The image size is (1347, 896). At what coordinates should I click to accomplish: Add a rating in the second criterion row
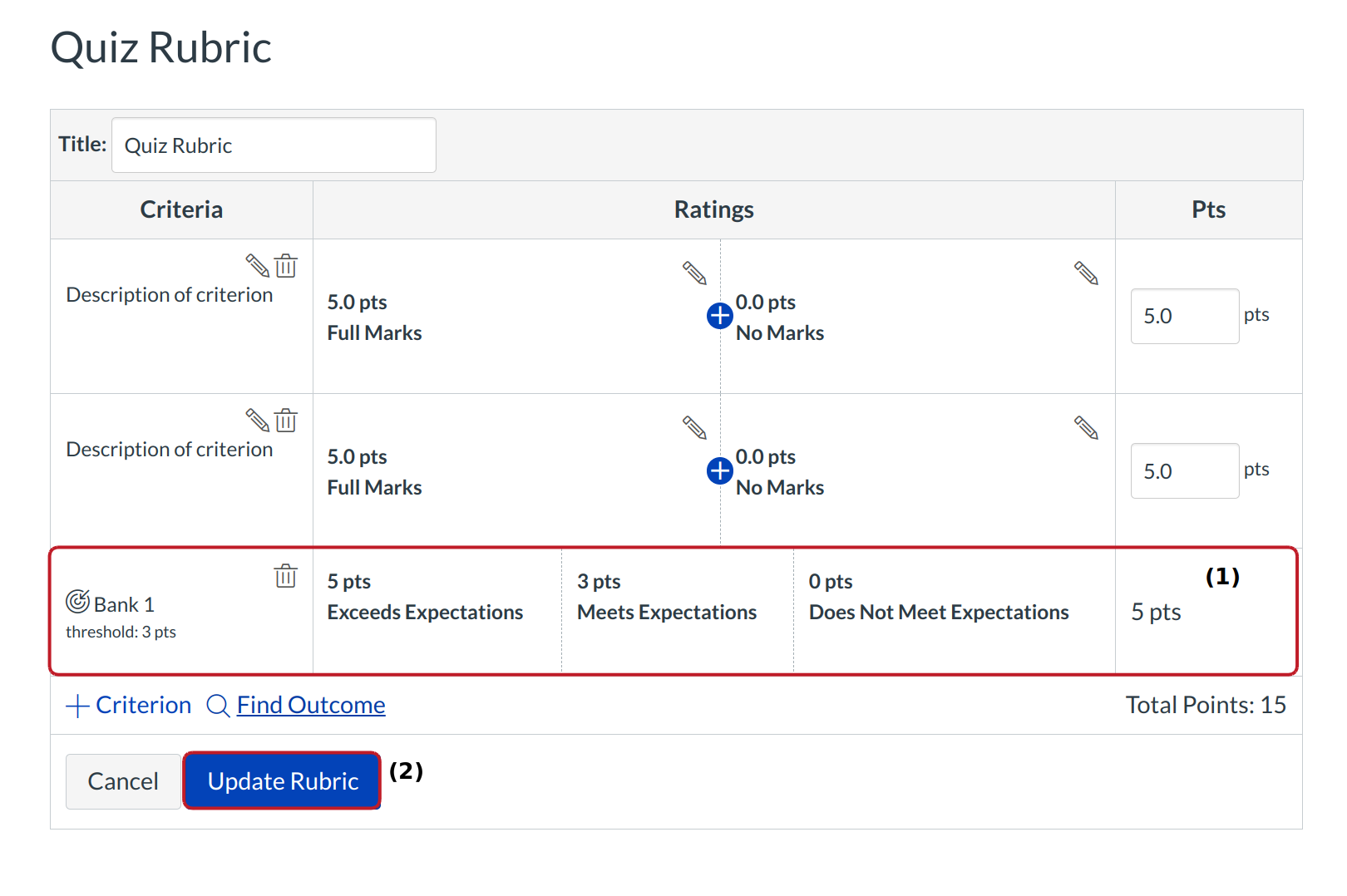(719, 471)
